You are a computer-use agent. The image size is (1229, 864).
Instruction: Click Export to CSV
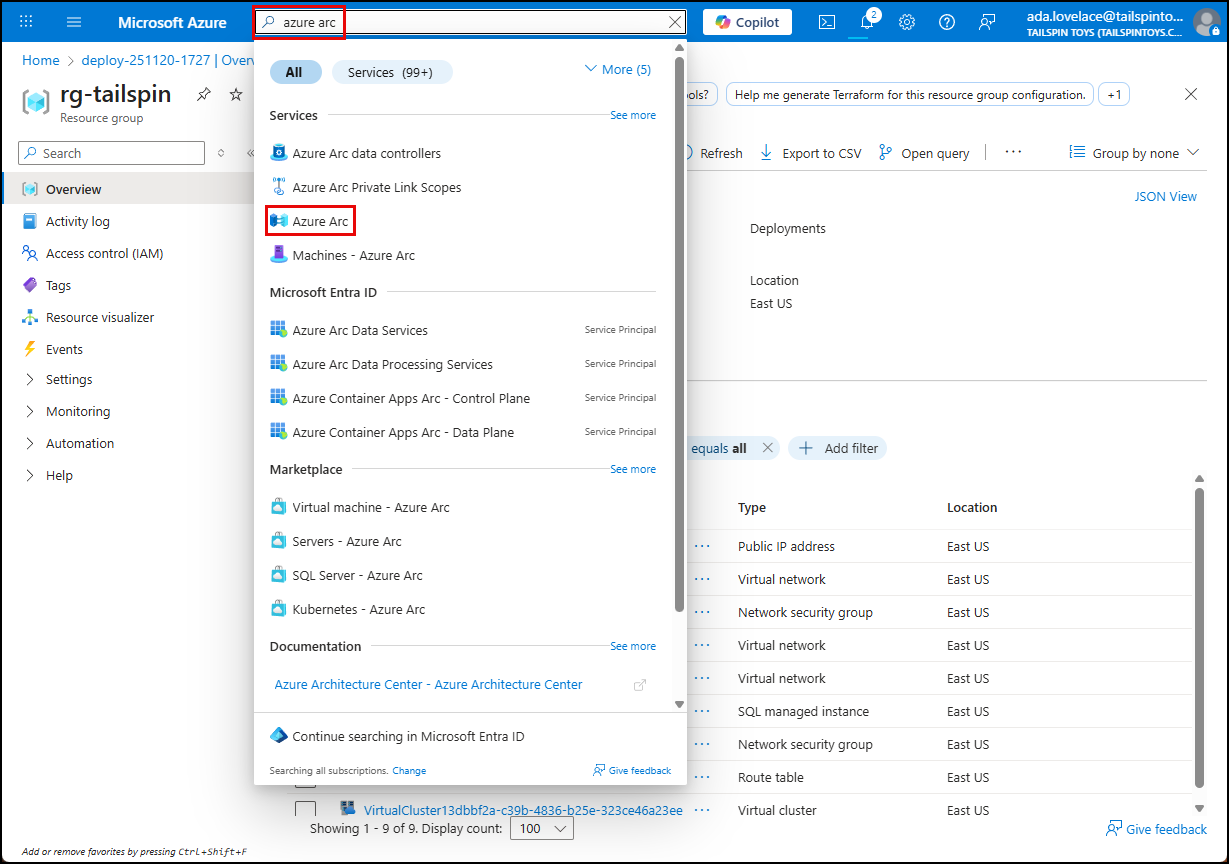811,152
